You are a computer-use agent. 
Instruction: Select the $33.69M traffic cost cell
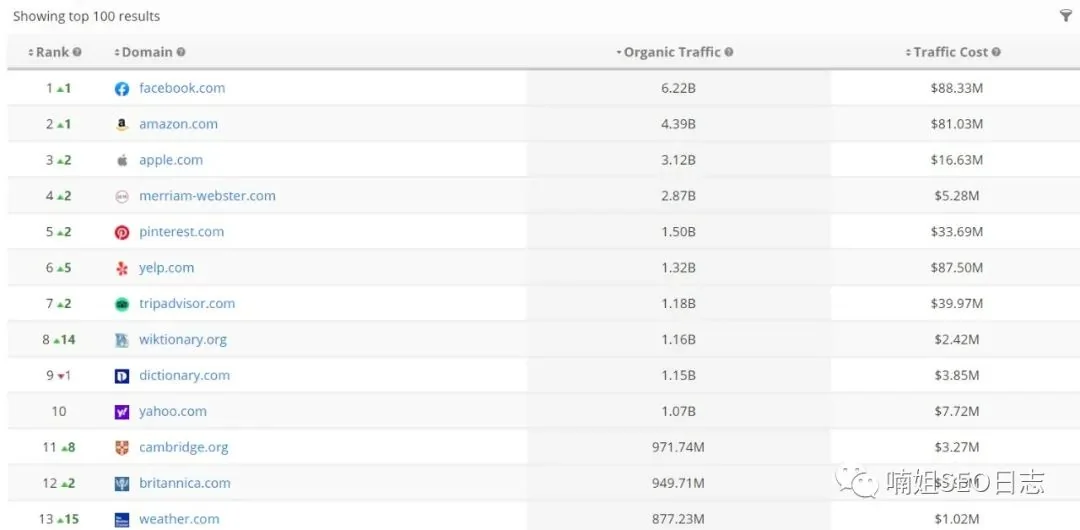tap(957, 232)
